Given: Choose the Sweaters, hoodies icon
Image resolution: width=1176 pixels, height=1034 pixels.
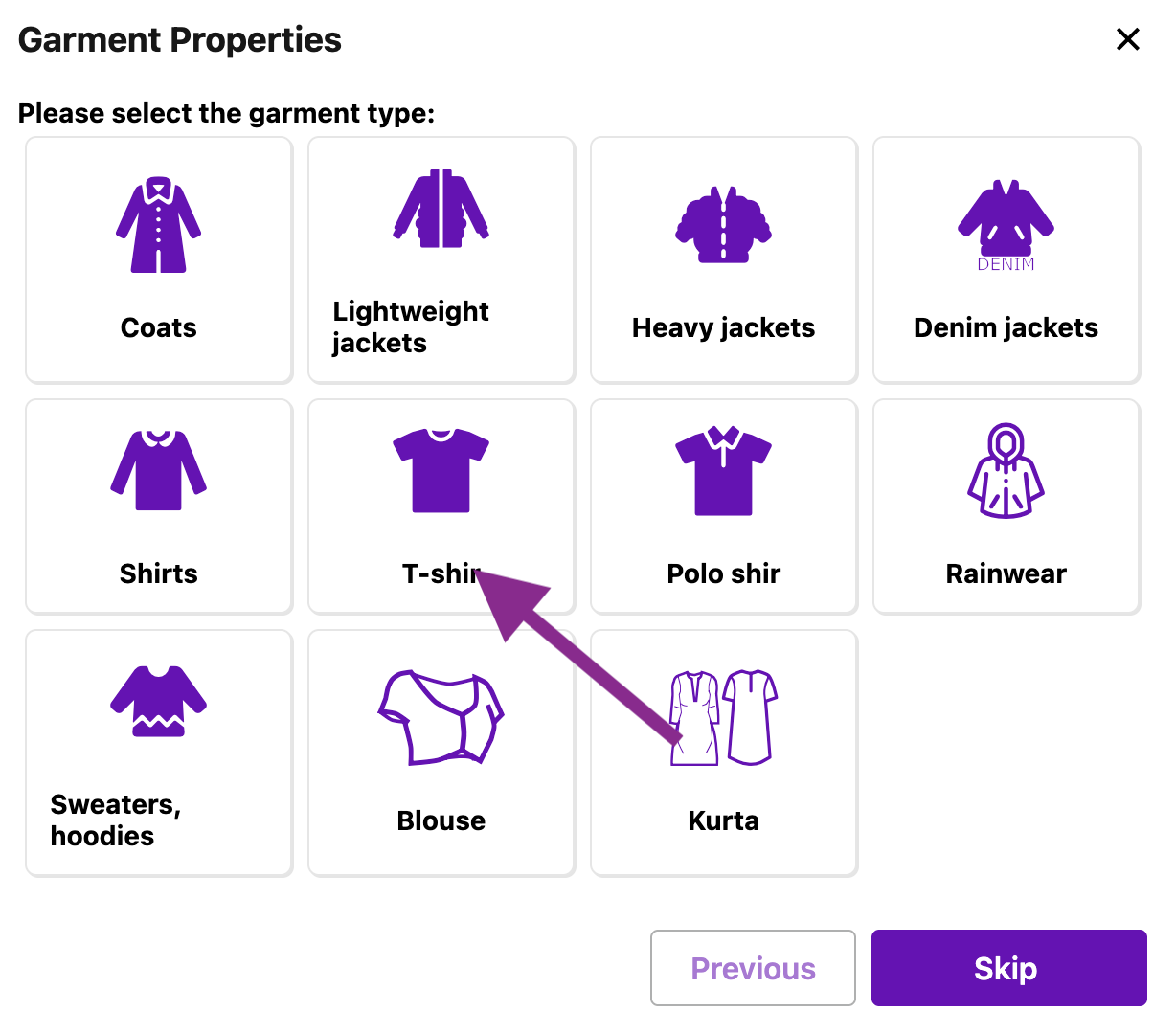Looking at the screenshot, I should [159, 701].
